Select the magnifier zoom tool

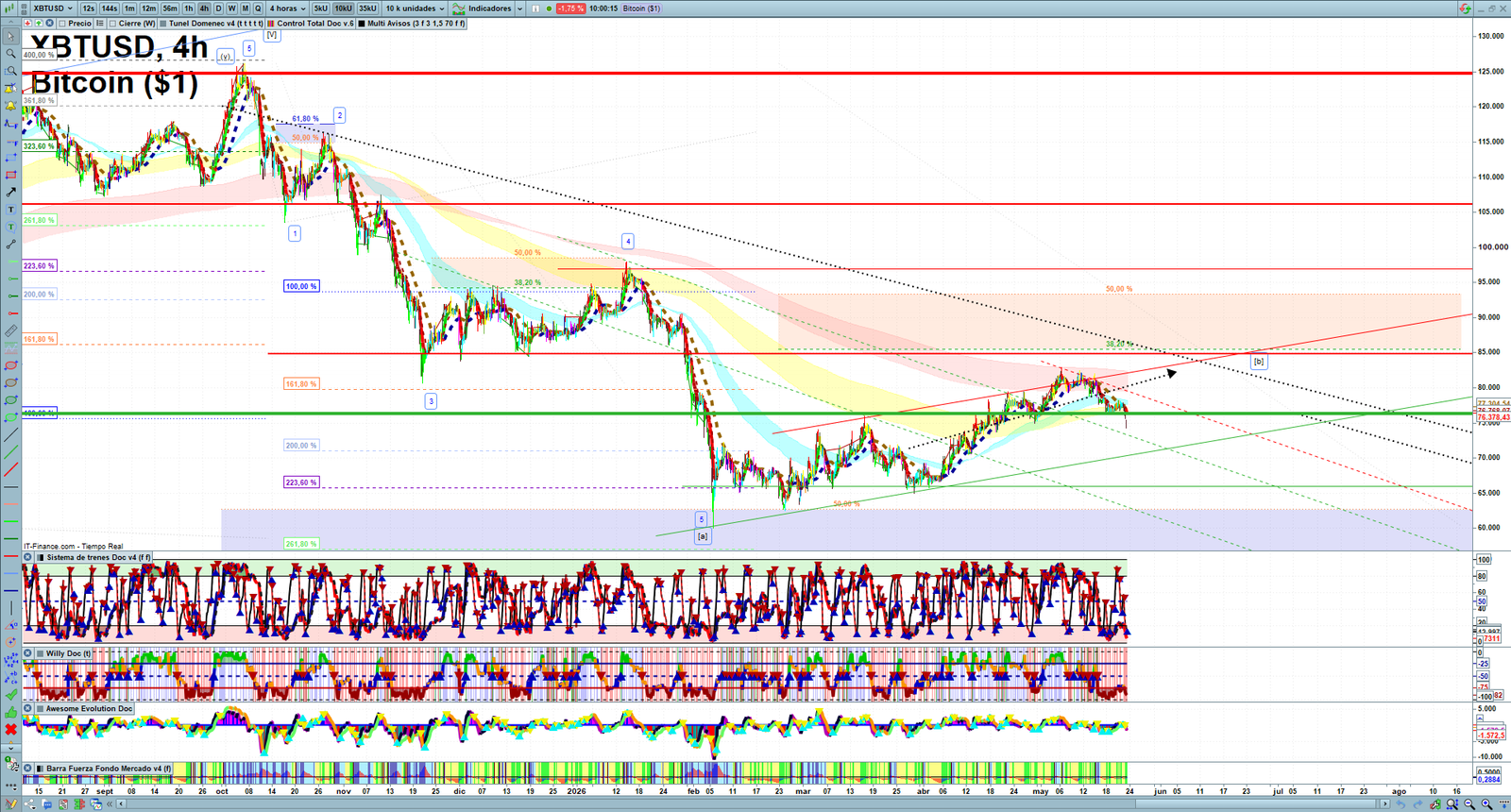[11, 53]
